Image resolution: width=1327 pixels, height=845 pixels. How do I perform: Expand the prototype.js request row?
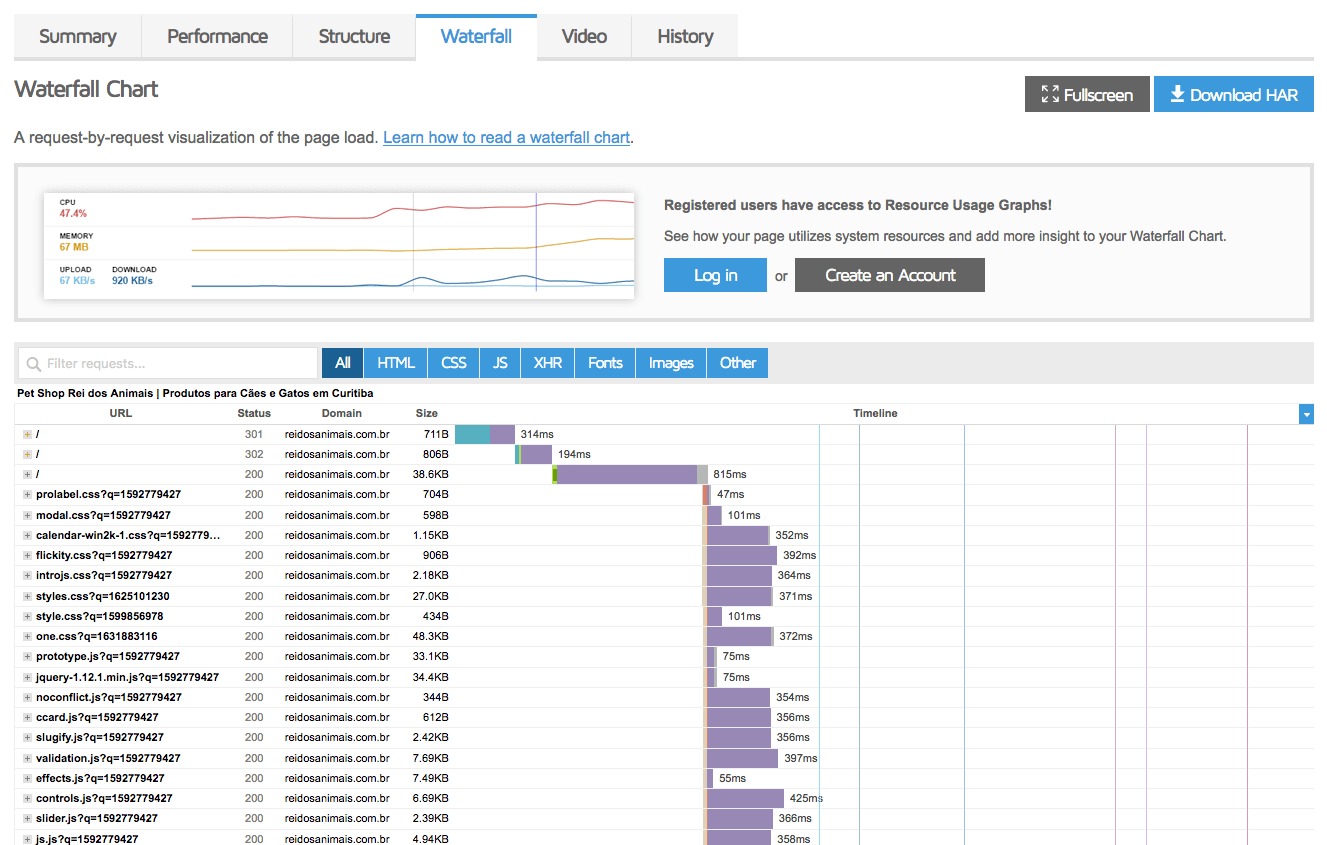tap(28, 656)
